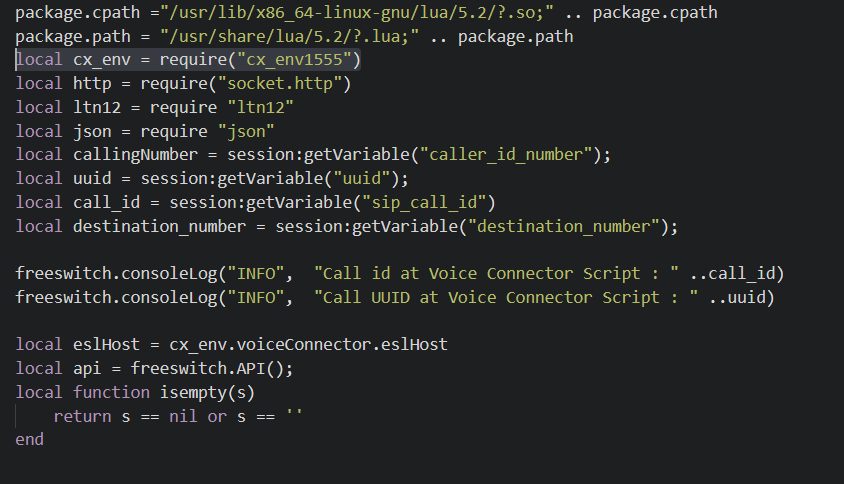
Task: Click the "ltn12" string after require
Action: [259, 107]
